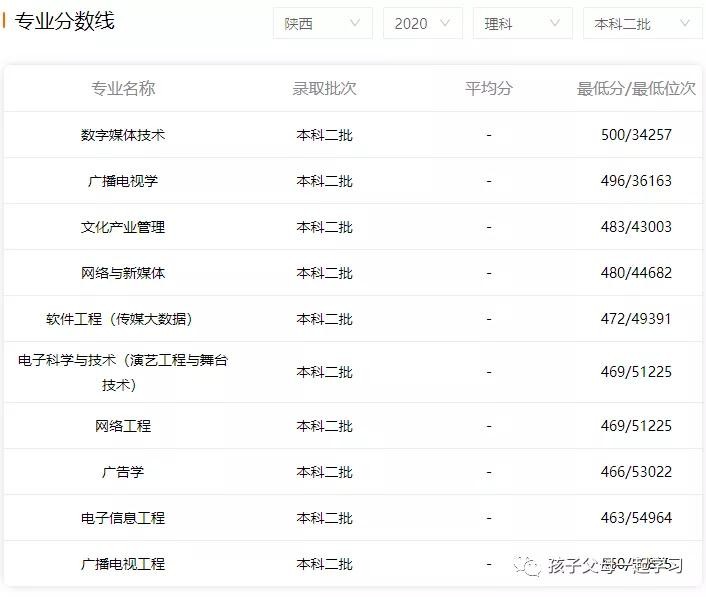Open the 陕西 province dropdown
This screenshot has width=706, height=597.
pyautogui.click(x=322, y=23)
